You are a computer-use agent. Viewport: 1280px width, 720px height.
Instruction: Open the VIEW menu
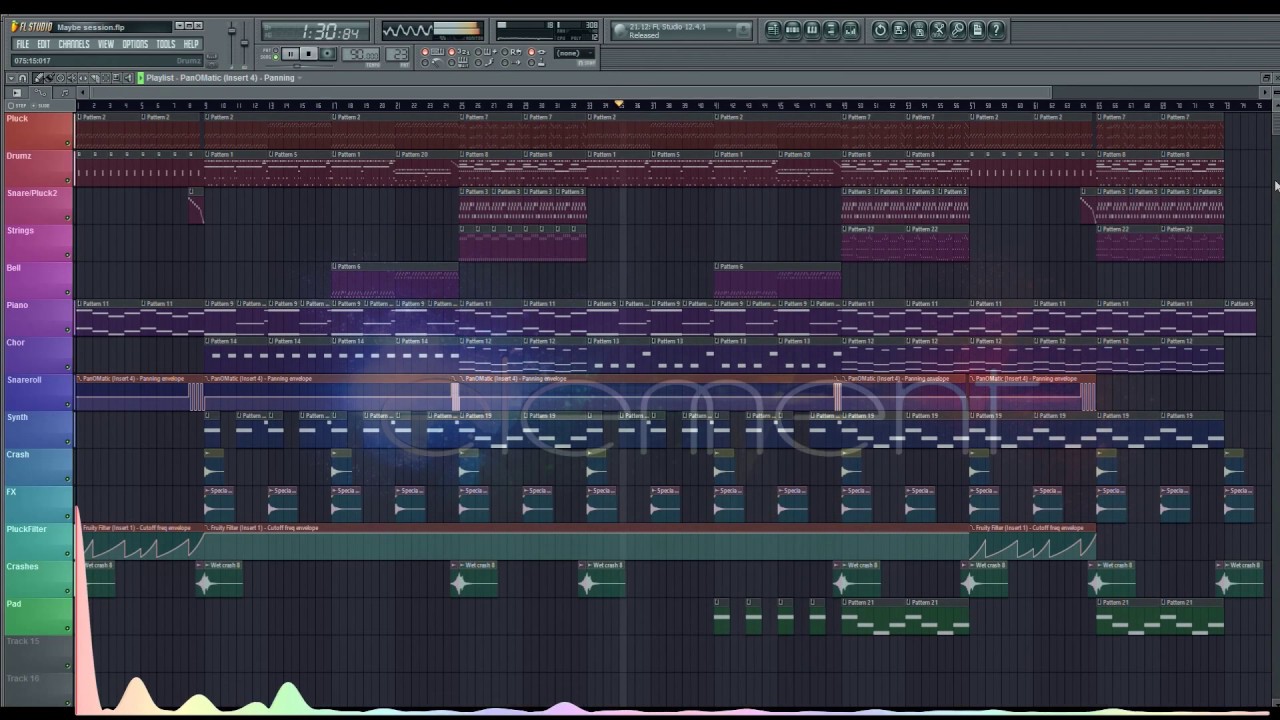105,44
